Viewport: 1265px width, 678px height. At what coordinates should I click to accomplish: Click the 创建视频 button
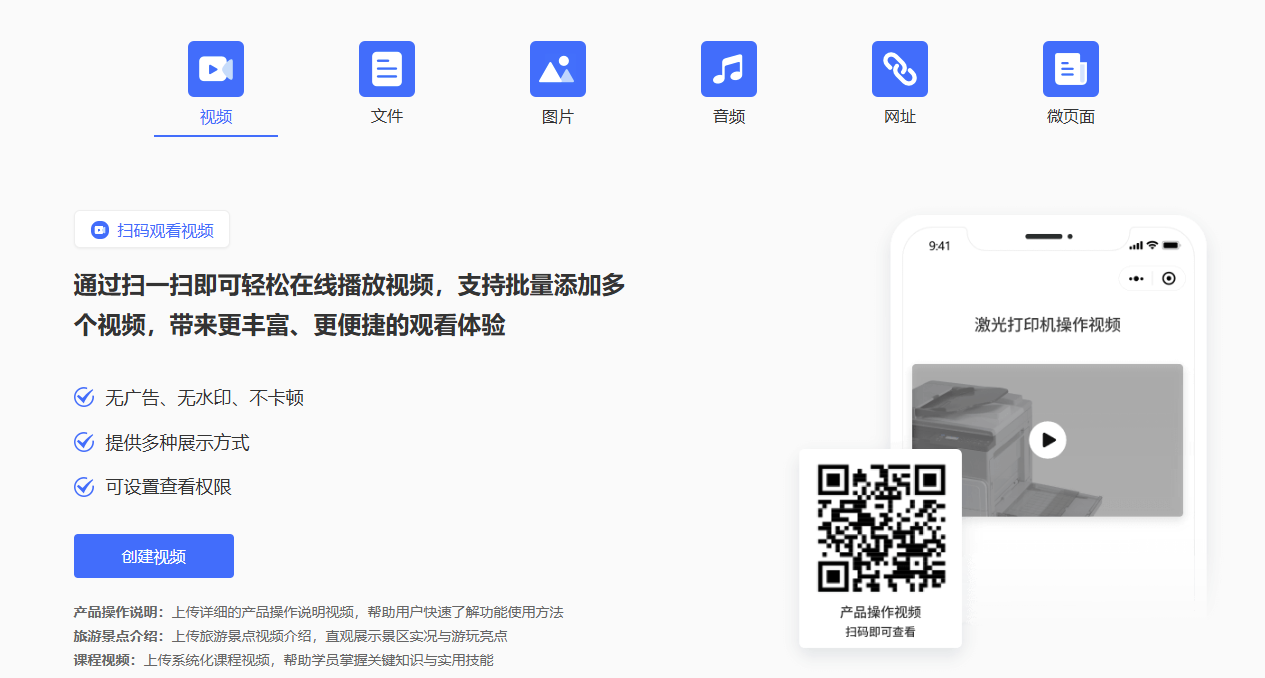(x=154, y=556)
